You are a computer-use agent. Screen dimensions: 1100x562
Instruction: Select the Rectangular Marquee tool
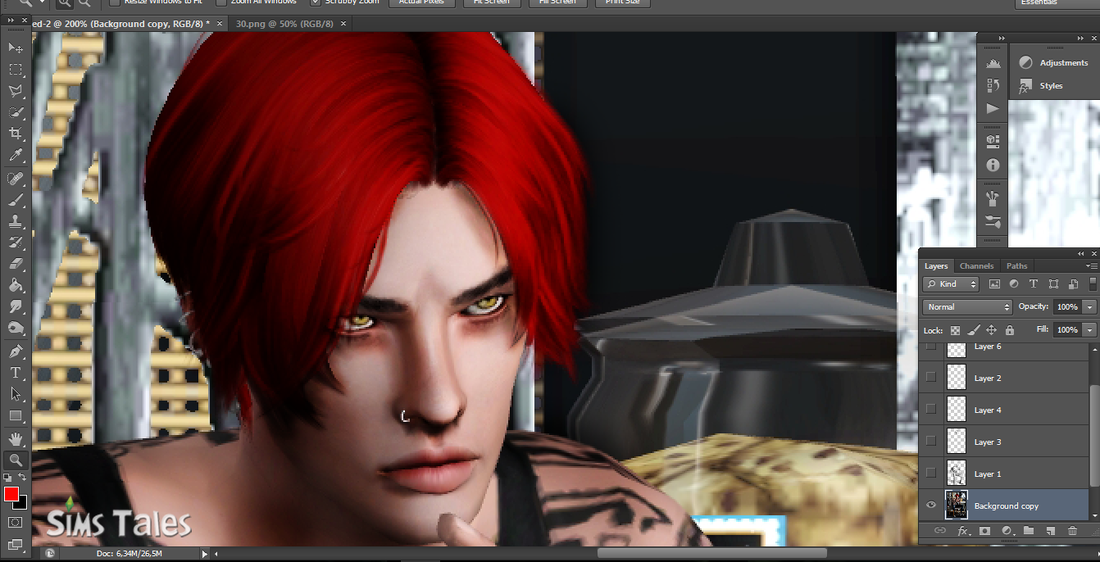click(x=15, y=69)
